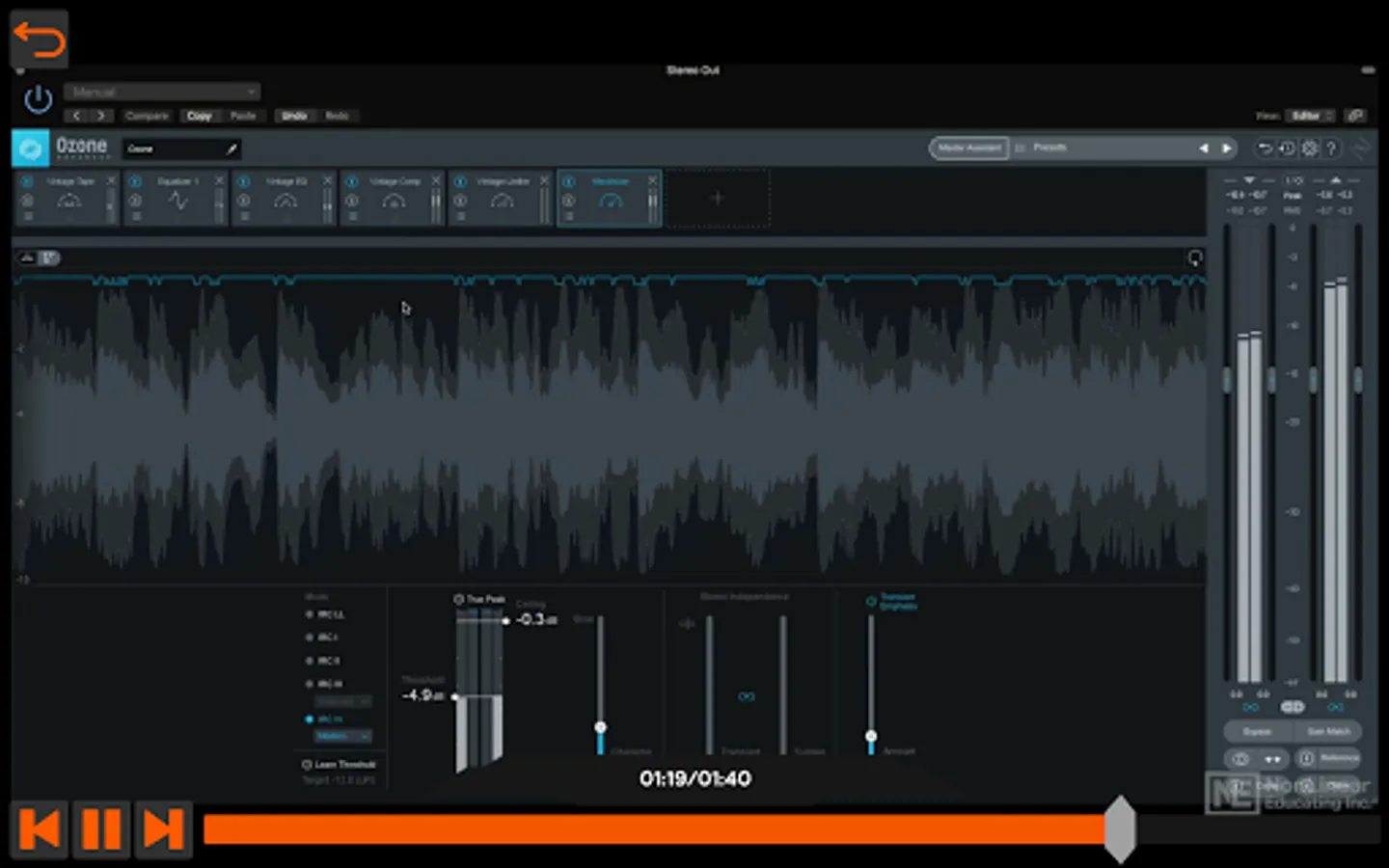Select the IRC I mode
The image size is (1389, 868).
point(322,637)
